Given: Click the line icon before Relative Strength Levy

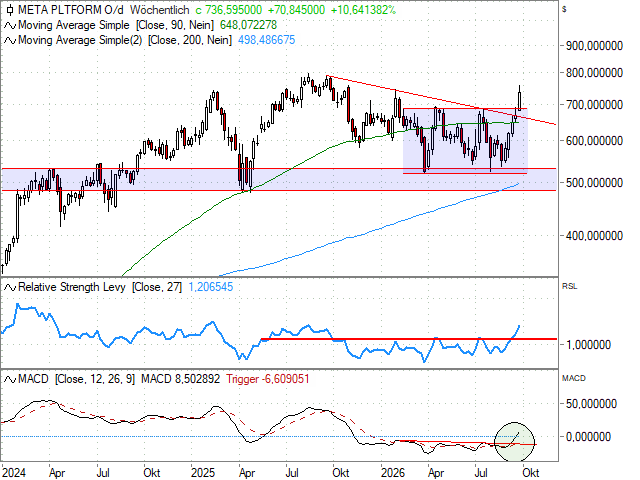Looking at the screenshot, I should pos(10,287).
